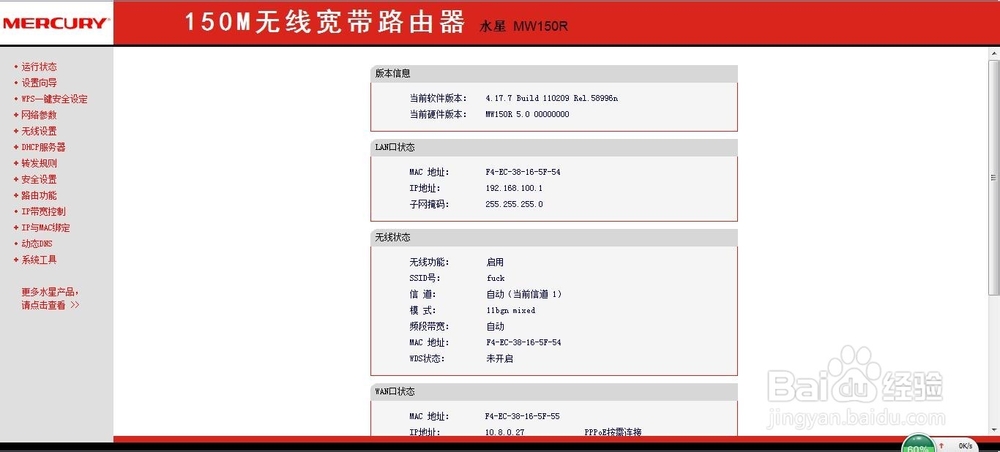Expand the 网络参数 menu
The height and width of the screenshot is (452, 1000).
pos(39,115)
